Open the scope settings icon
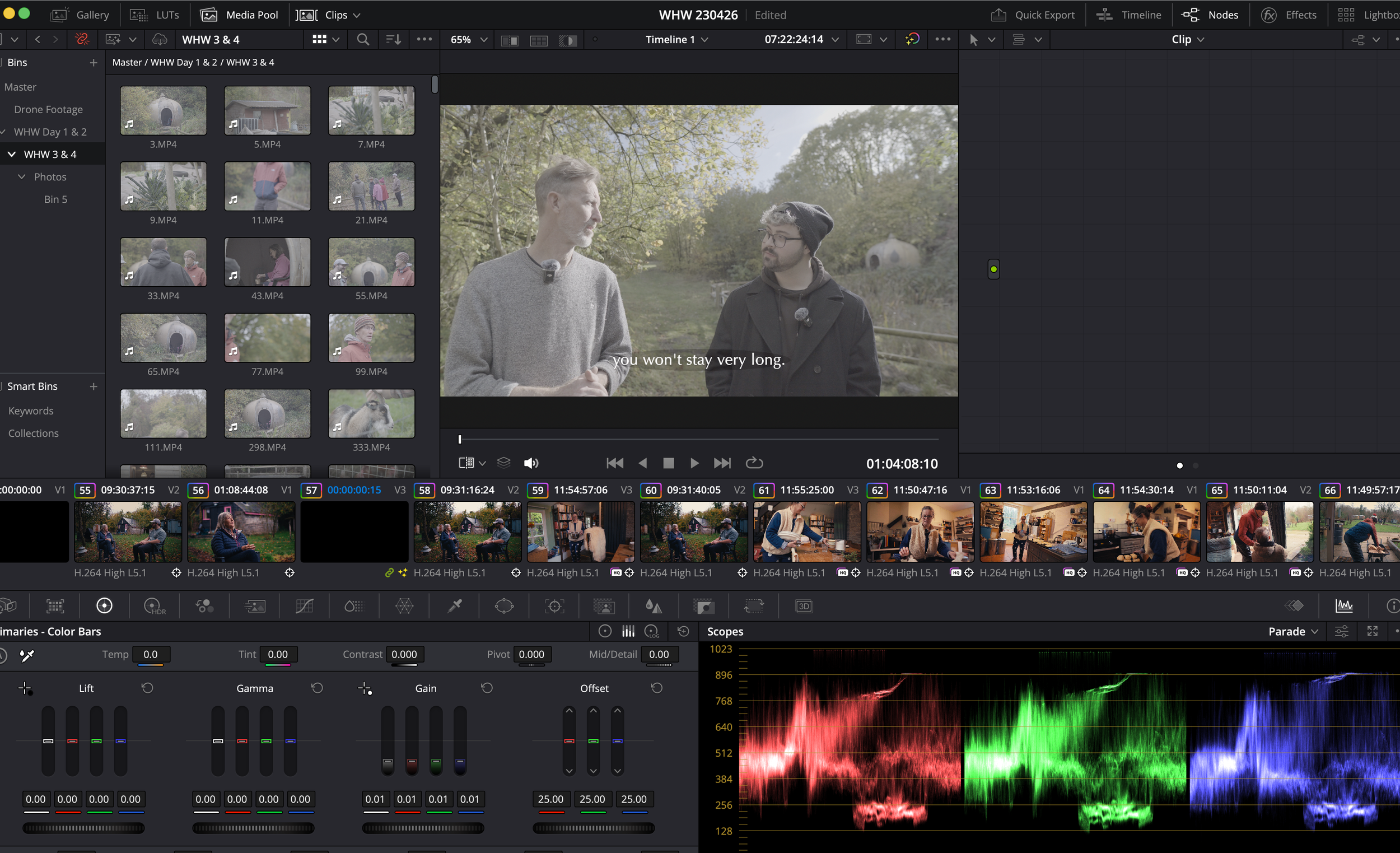 1341,631
